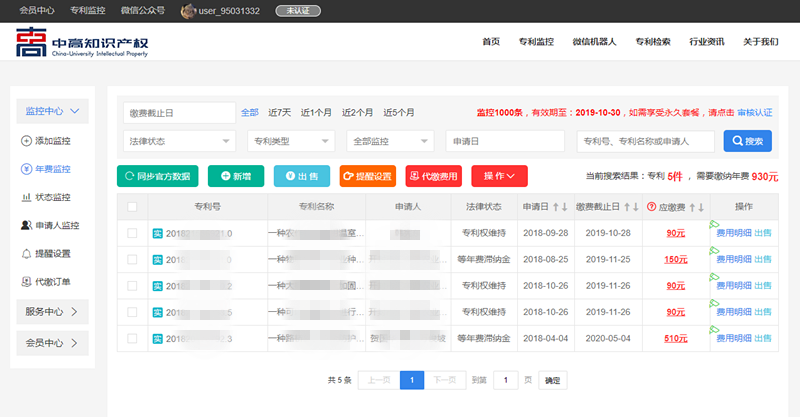Open the 法律状态 dropdown

tap(179, 141)
